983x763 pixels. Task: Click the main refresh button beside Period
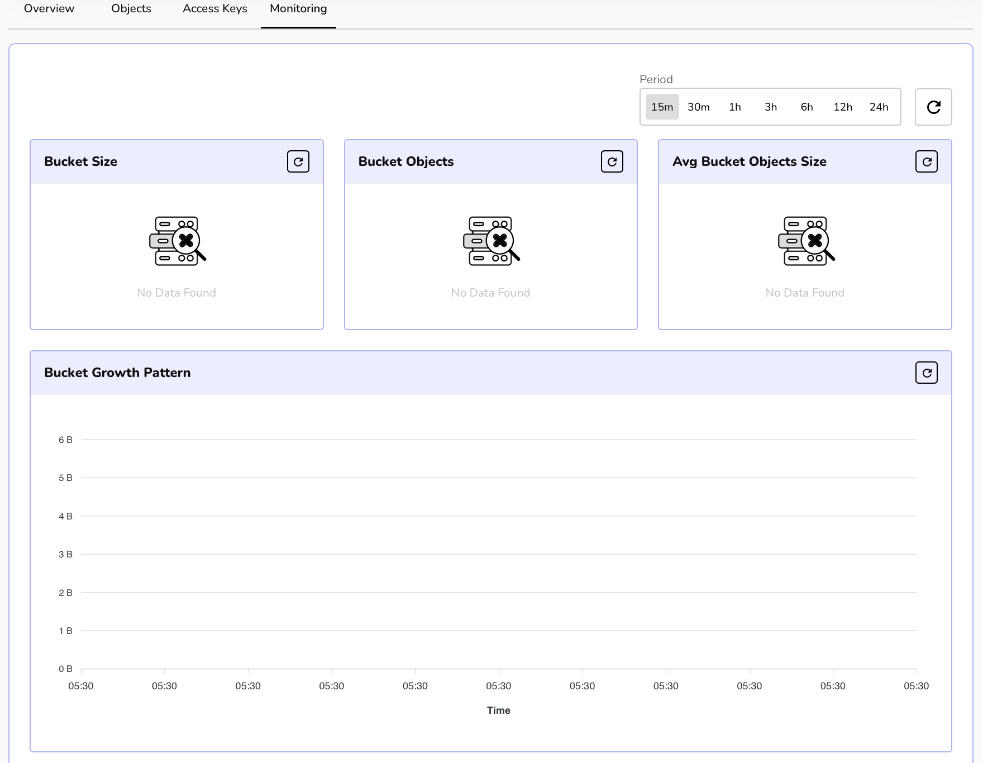[933, 107]
